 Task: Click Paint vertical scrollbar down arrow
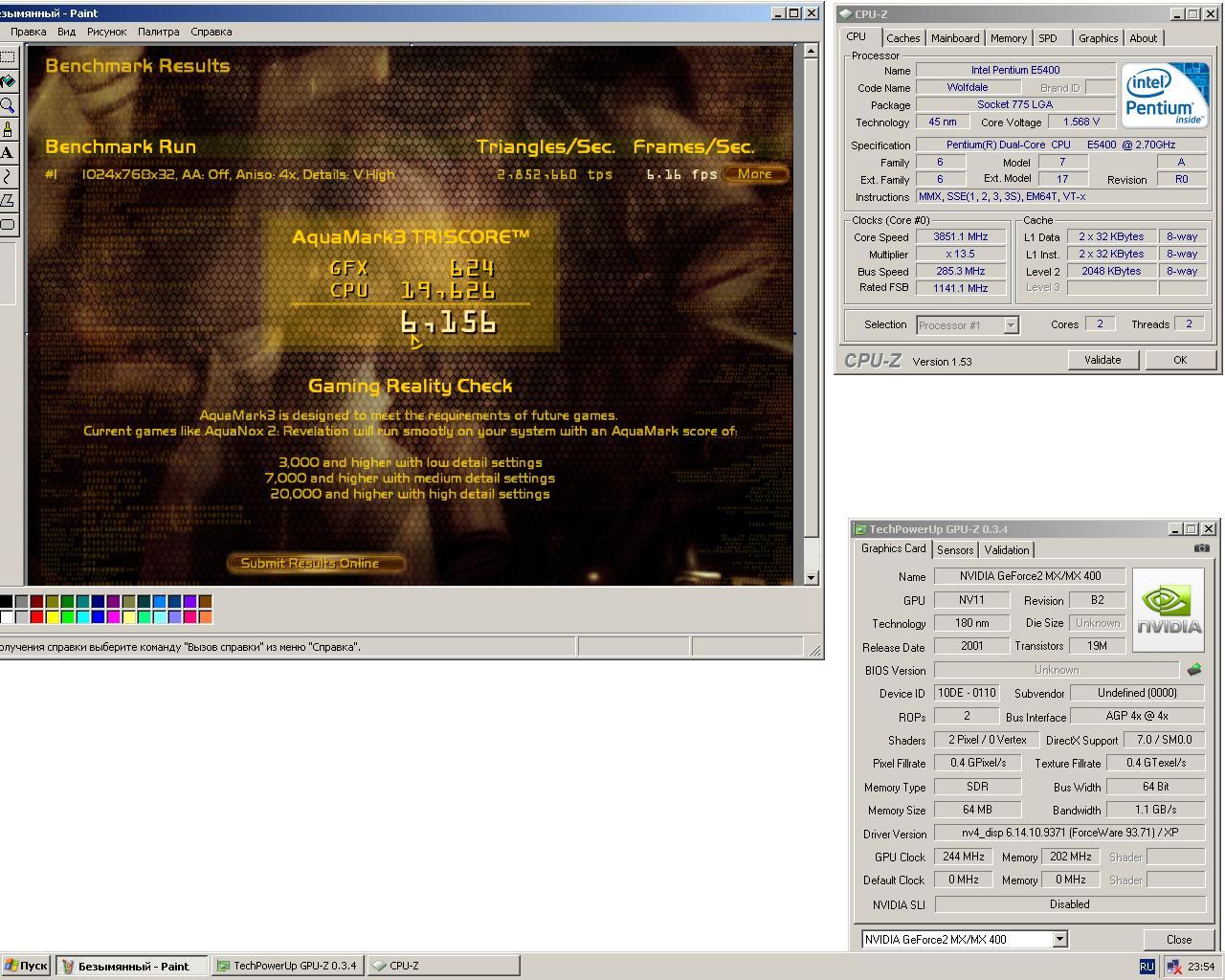[811, 577]
